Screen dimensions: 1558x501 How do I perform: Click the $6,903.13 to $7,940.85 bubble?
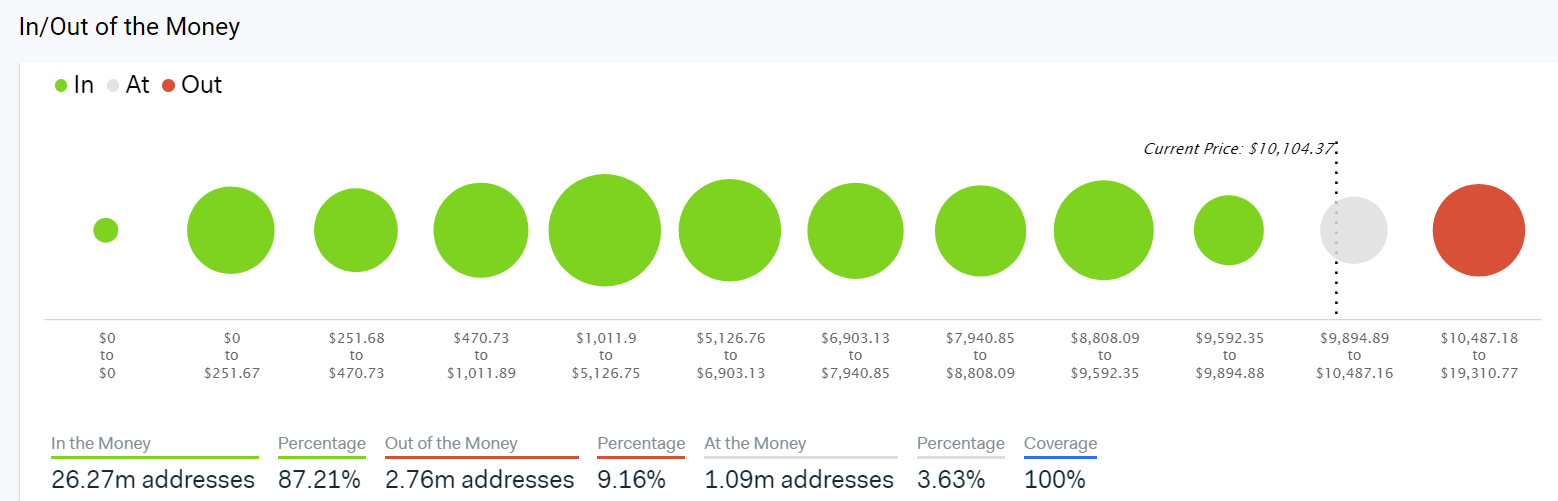[x=855, y=230]
